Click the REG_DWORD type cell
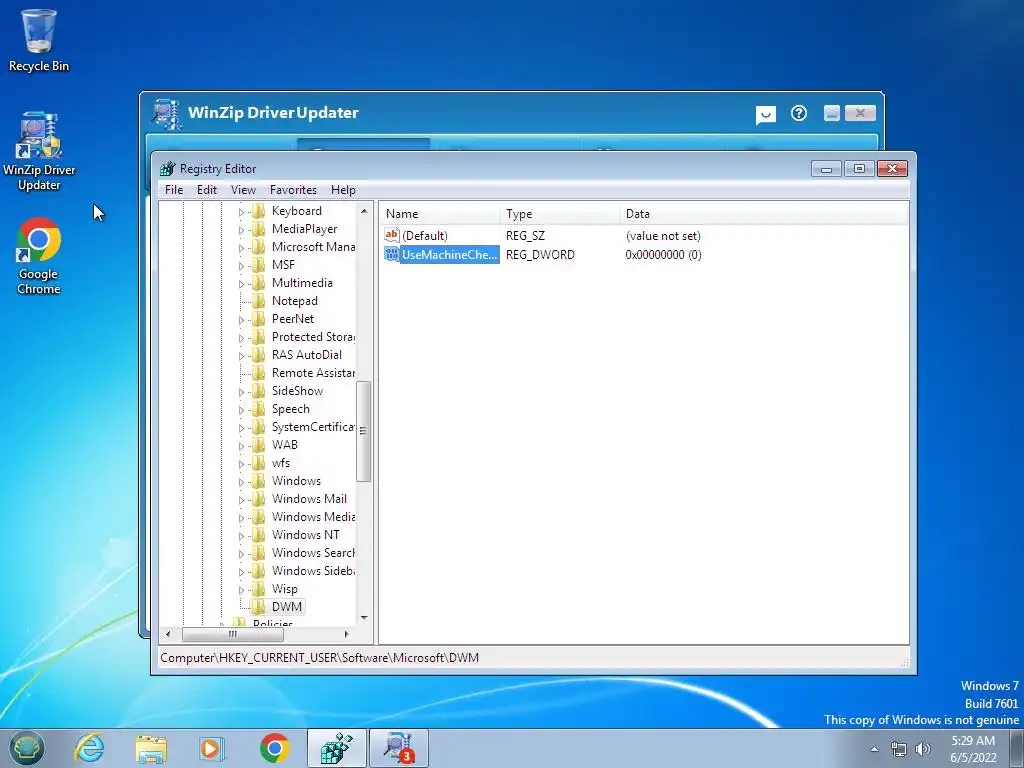This screenshot has height=768, width=1024. tap(540, 255)
